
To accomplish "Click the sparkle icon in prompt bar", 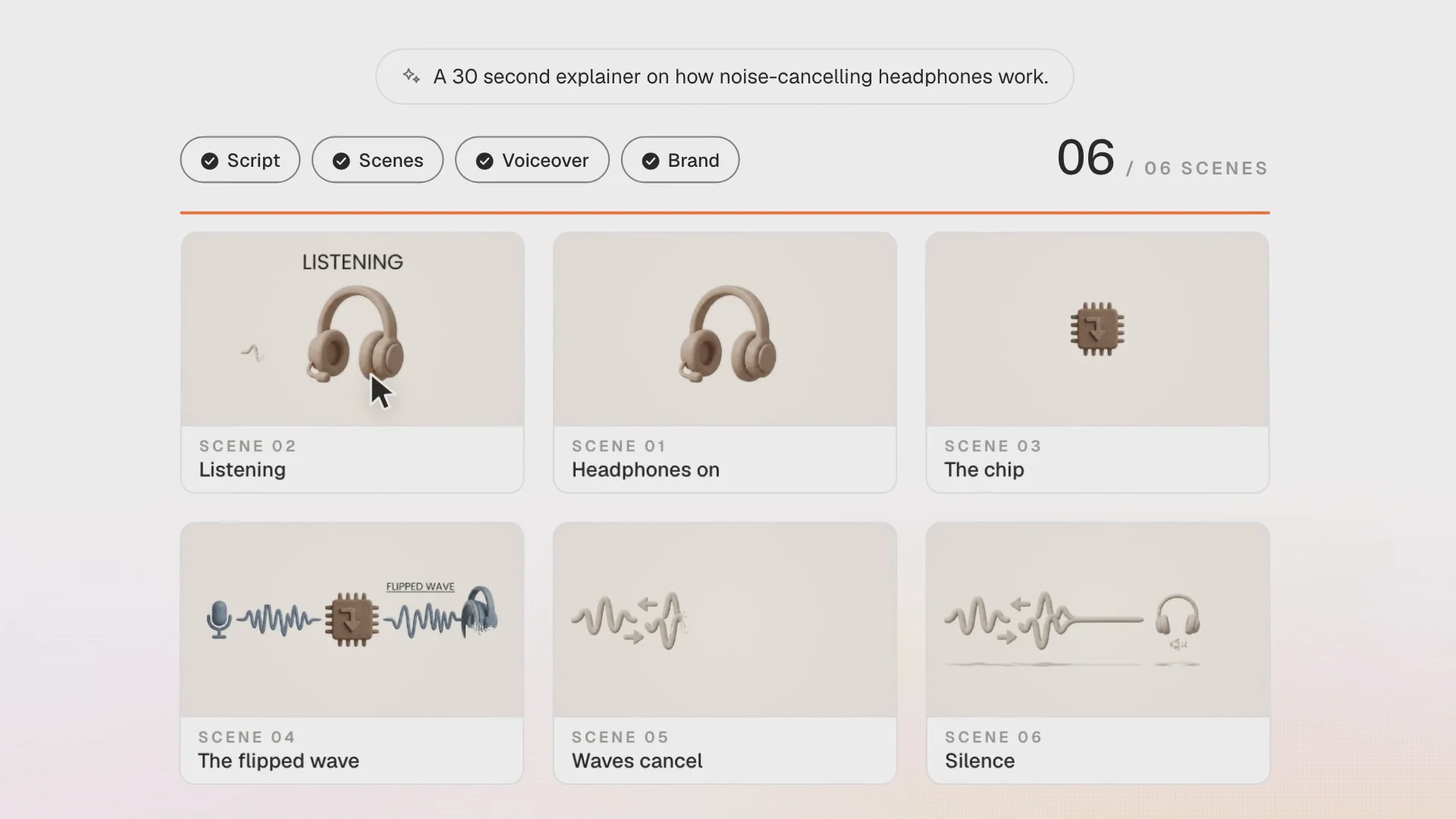I will click(411, 76).
